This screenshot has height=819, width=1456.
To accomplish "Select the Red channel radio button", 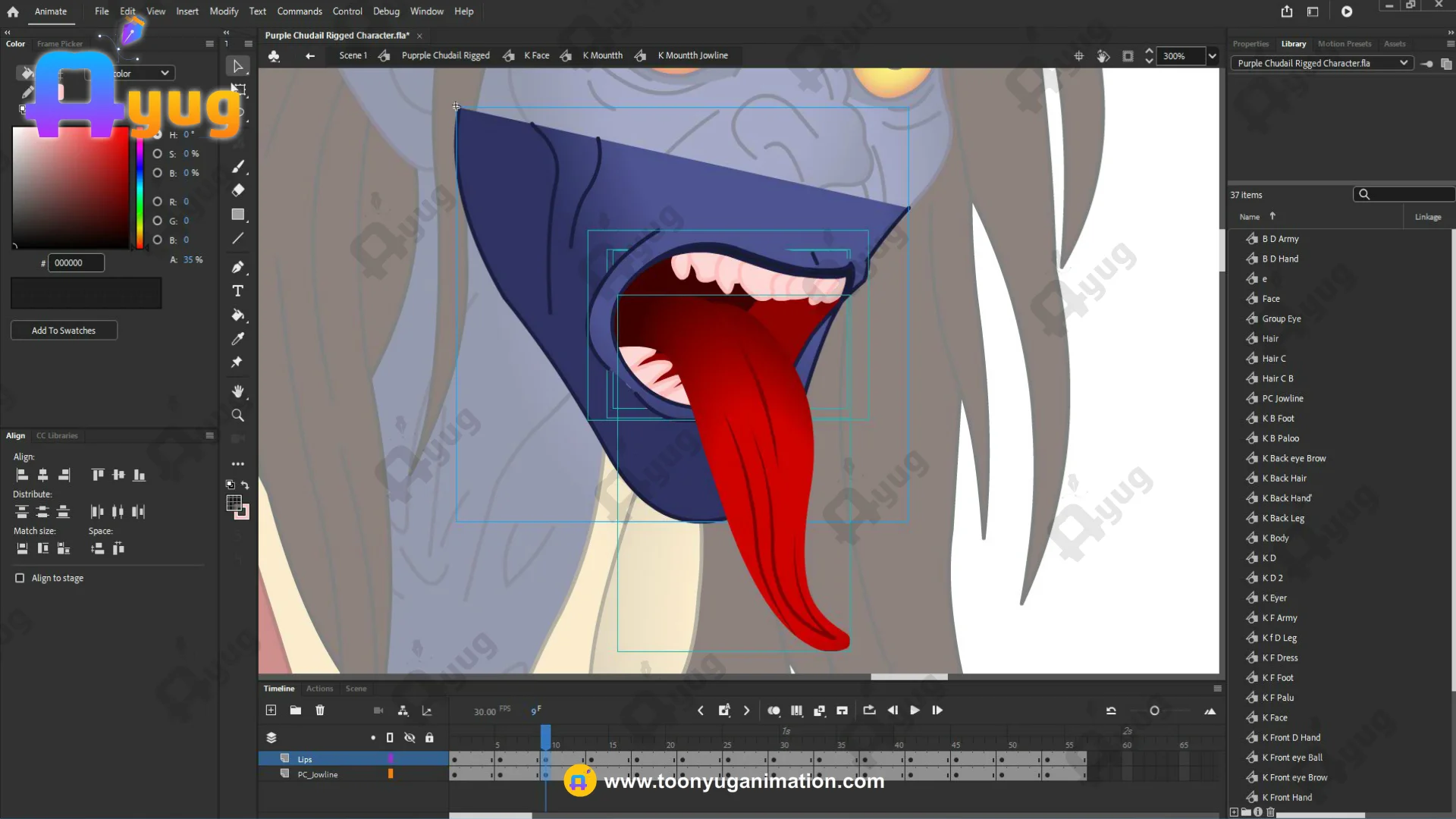I will [157, 202].
